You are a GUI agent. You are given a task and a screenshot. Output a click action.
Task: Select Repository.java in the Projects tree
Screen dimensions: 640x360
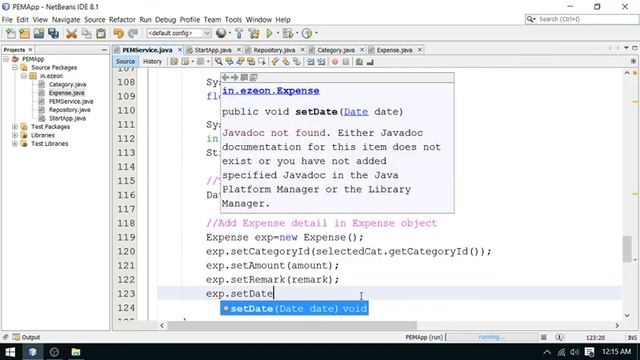[x=69, y=110]
